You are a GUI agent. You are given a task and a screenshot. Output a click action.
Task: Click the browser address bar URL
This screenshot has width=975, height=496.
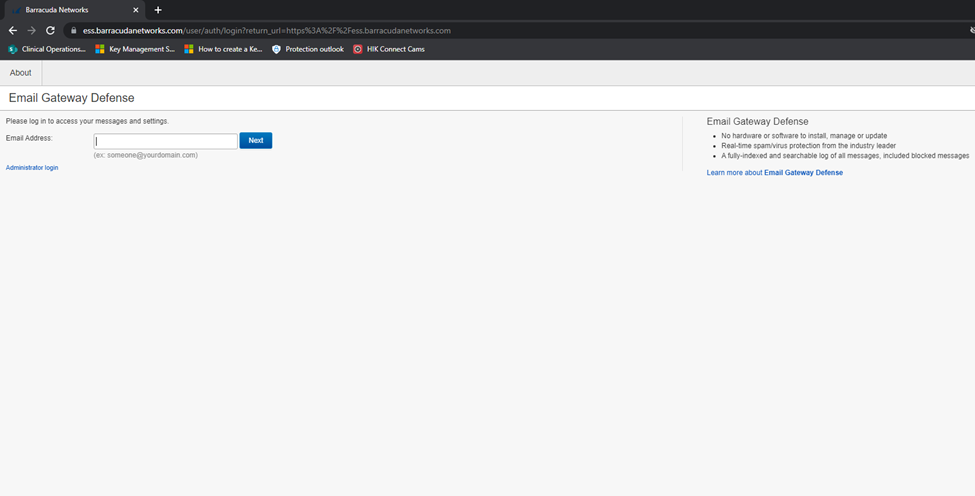(x=267, y=30)
